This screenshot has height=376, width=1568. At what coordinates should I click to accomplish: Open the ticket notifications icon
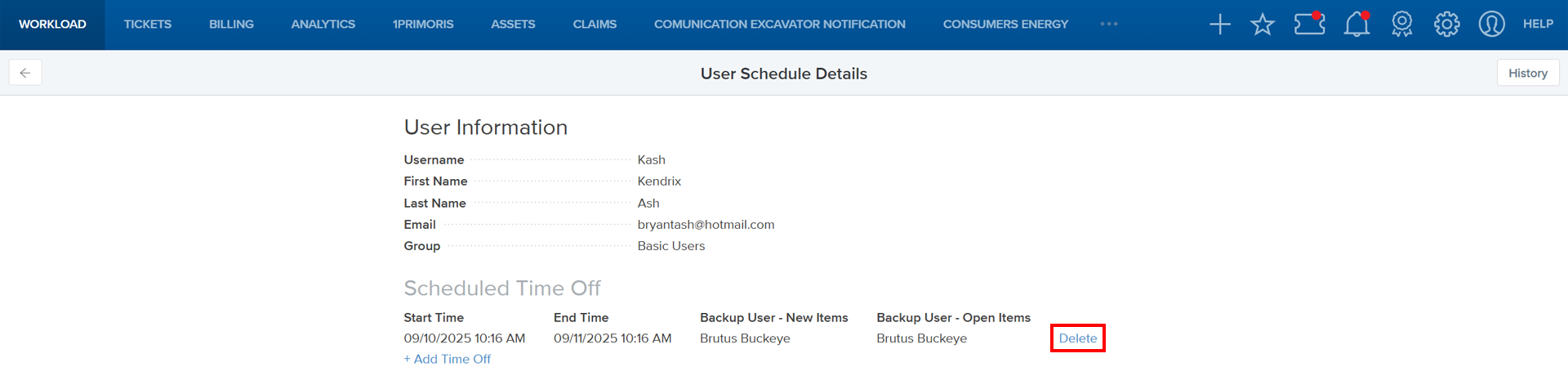point(1309,24)
